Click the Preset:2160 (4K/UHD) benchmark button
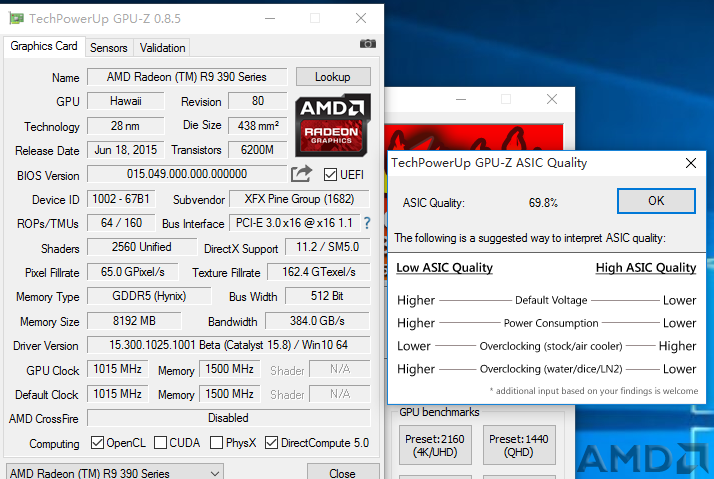 pos(435,445)
